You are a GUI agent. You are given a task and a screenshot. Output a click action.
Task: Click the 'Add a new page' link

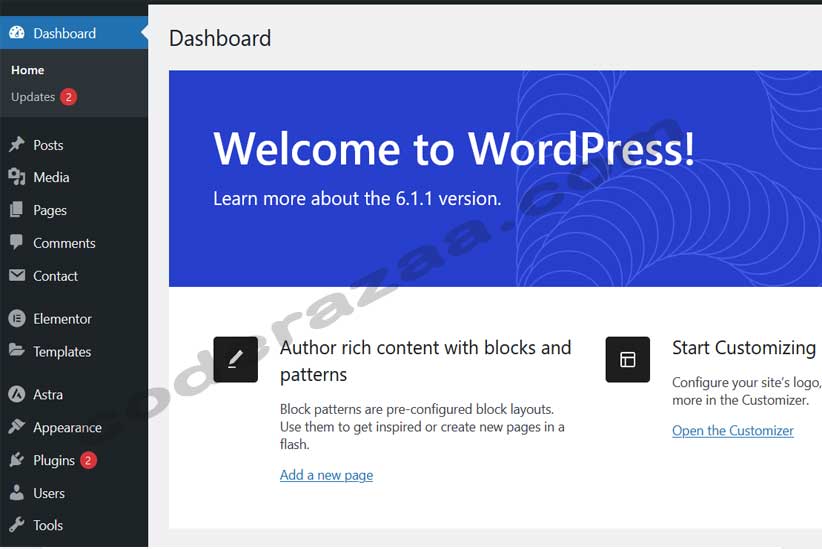click(x=326, y=475)
